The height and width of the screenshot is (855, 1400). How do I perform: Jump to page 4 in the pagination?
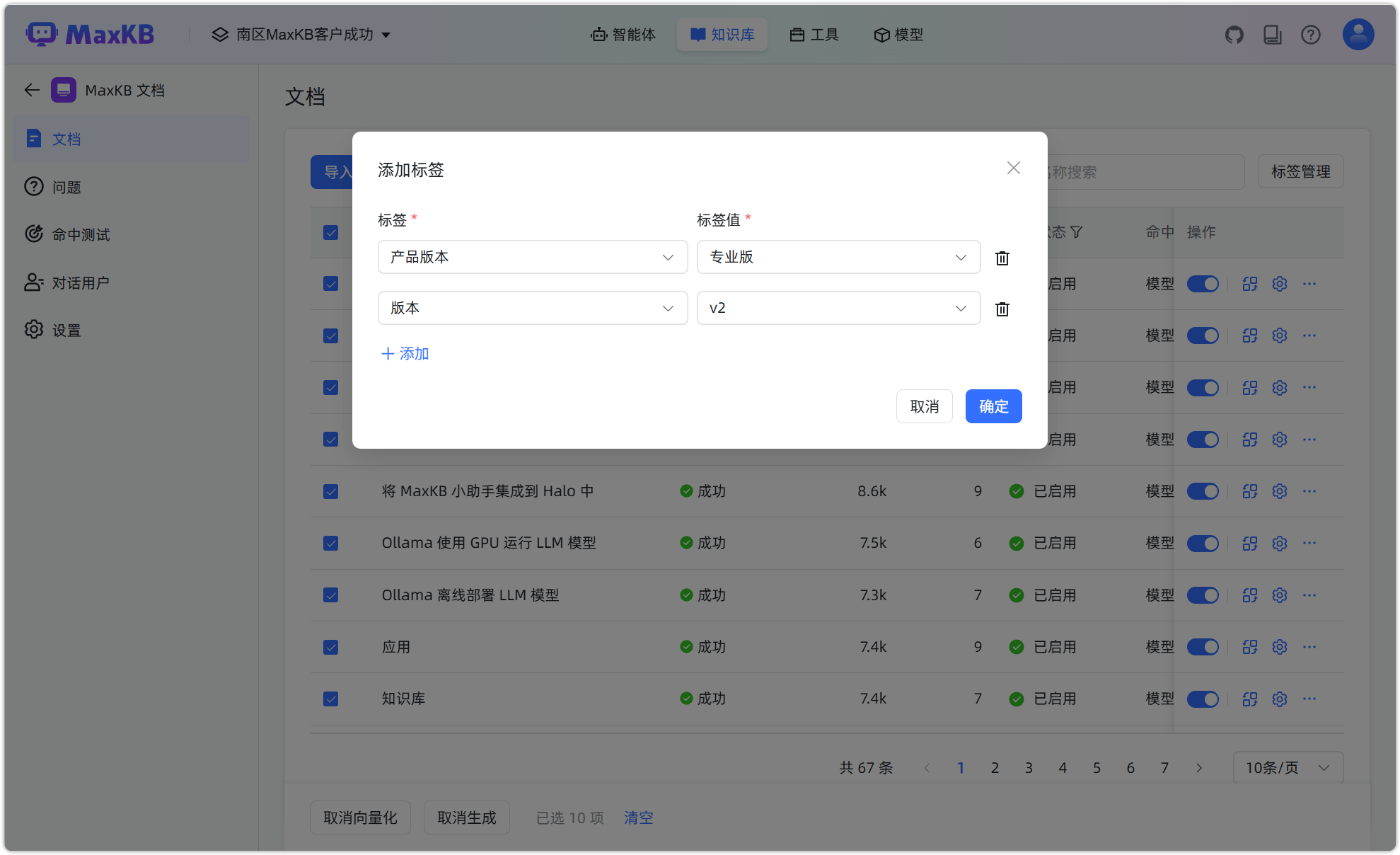coord(1063,767)
